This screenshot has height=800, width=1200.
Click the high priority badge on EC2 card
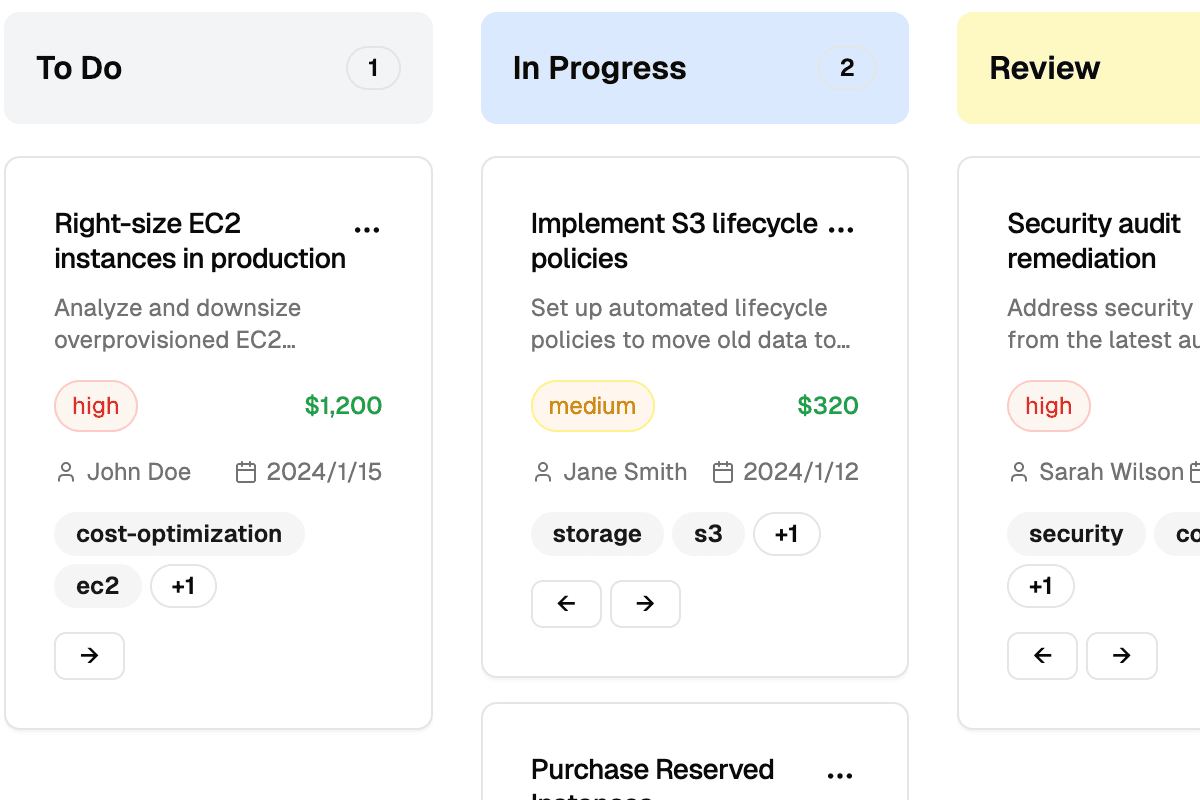click(x=96, y=406)
